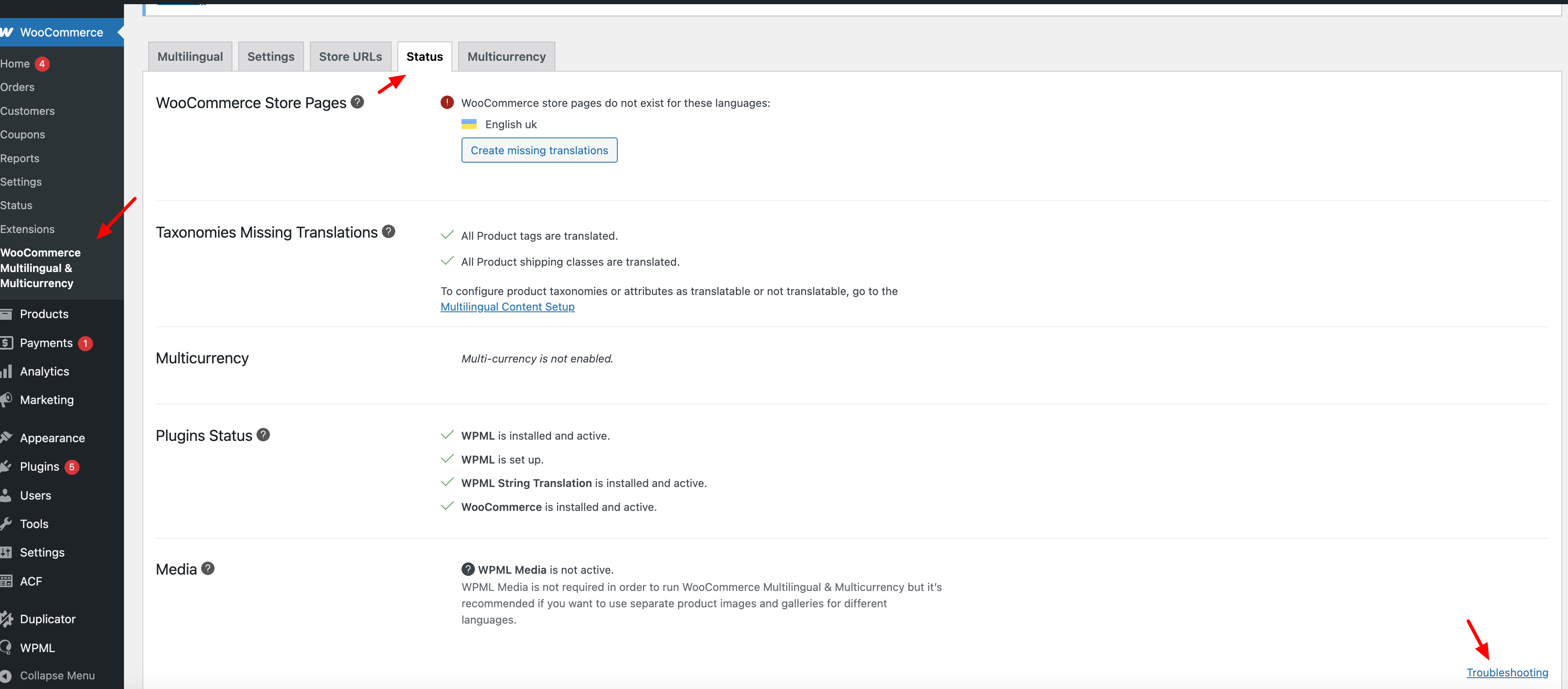Click 'WooCommerce is installed and active.' text
The height and width of the screenshot is (689, 1568).
559,507
